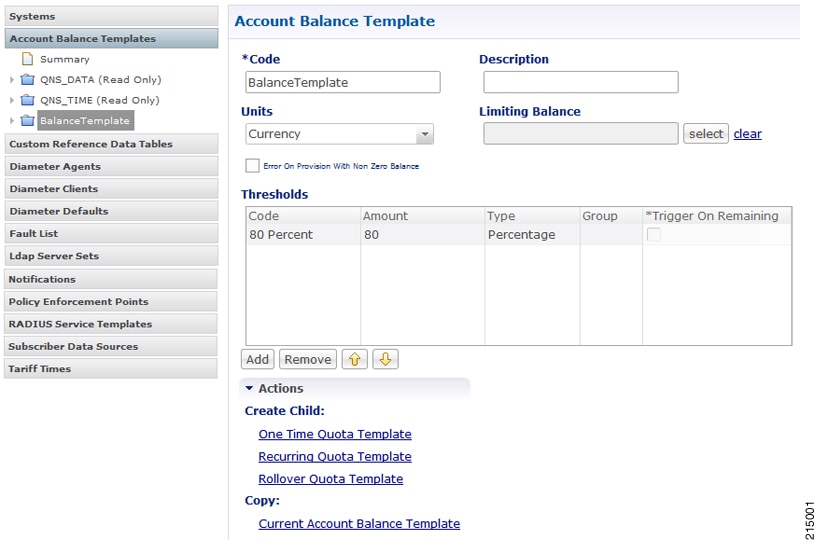Image resolution: width=814 pixels, height=540 pixels.
Task: Click the Limiting Balance field
Action: coord(581,133)
